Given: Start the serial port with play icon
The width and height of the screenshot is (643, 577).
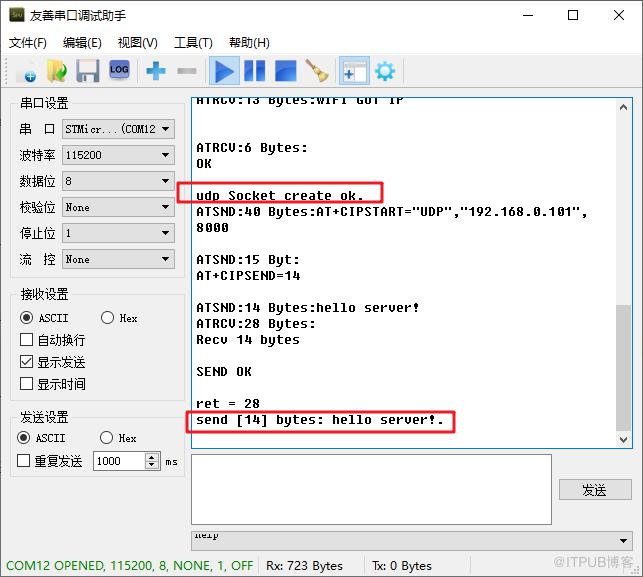Looking at the screenshot, I should (224, 71).
